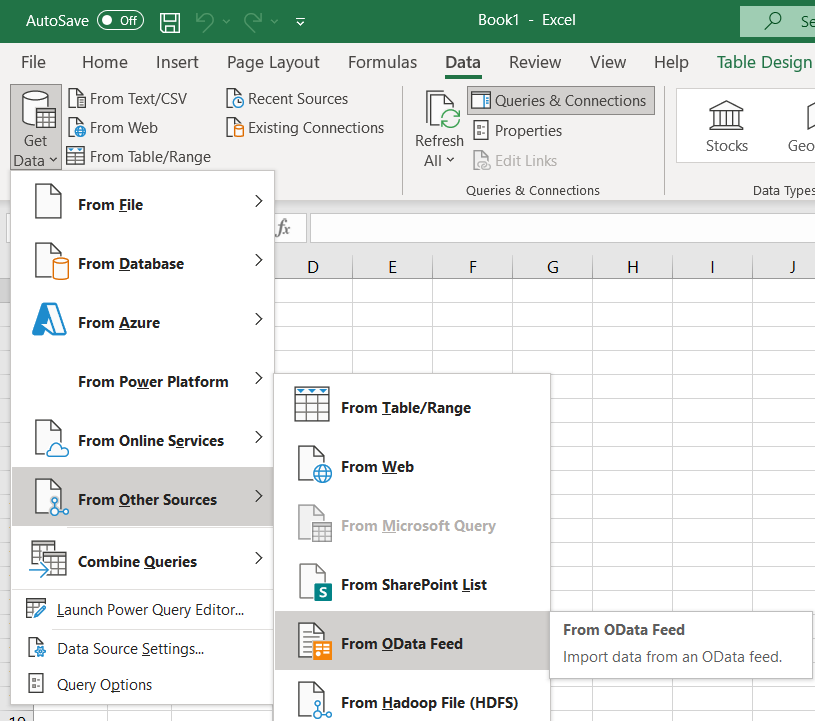The height and width of the screenshot is (721, 815).
Task: Open the View tab
Action: [608, 62]
